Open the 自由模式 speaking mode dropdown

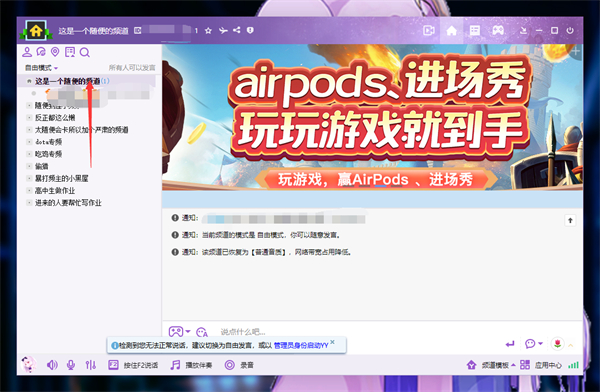tap(41, 68)
